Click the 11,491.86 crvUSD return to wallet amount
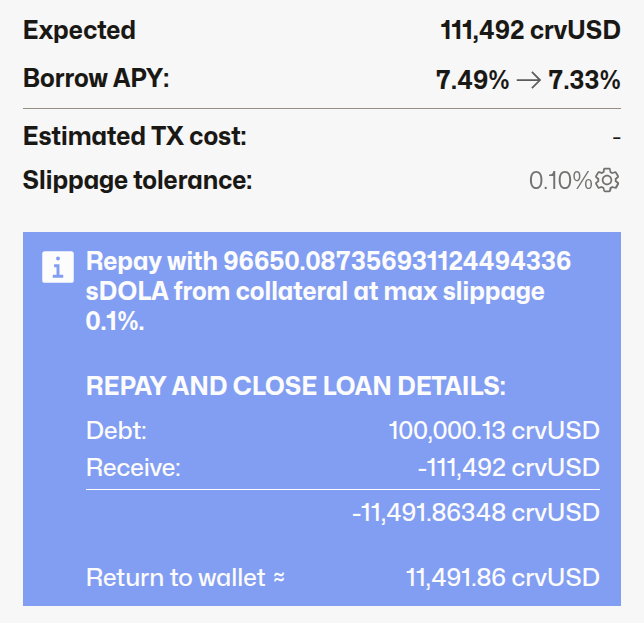644x623 pixels. [x=503, y=577]
